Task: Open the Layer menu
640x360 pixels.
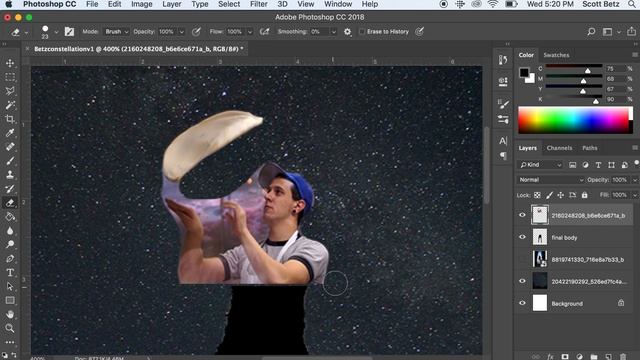Action: click(171, 4)
